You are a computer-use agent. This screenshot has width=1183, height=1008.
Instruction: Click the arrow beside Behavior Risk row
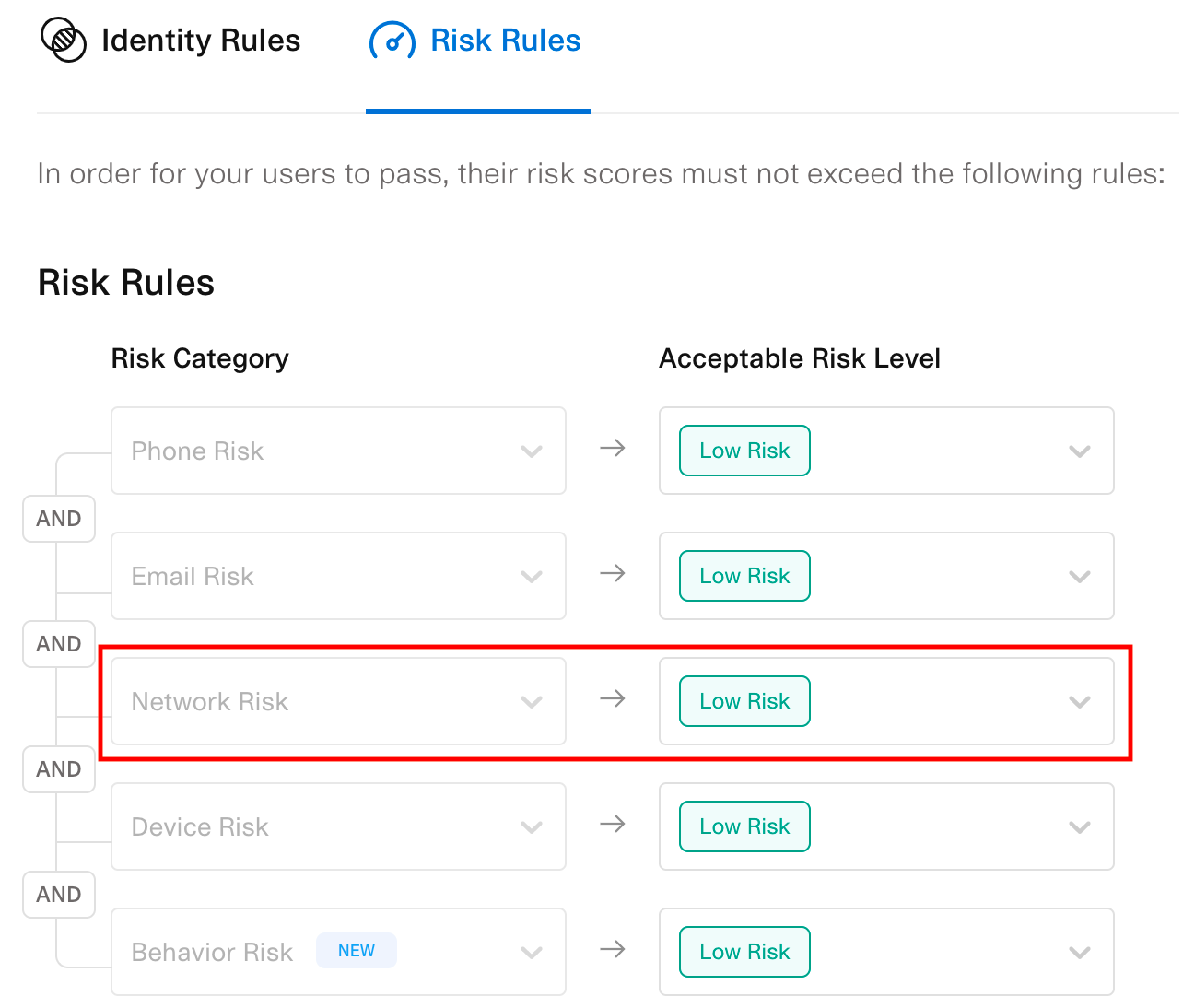tap(612, 950)
